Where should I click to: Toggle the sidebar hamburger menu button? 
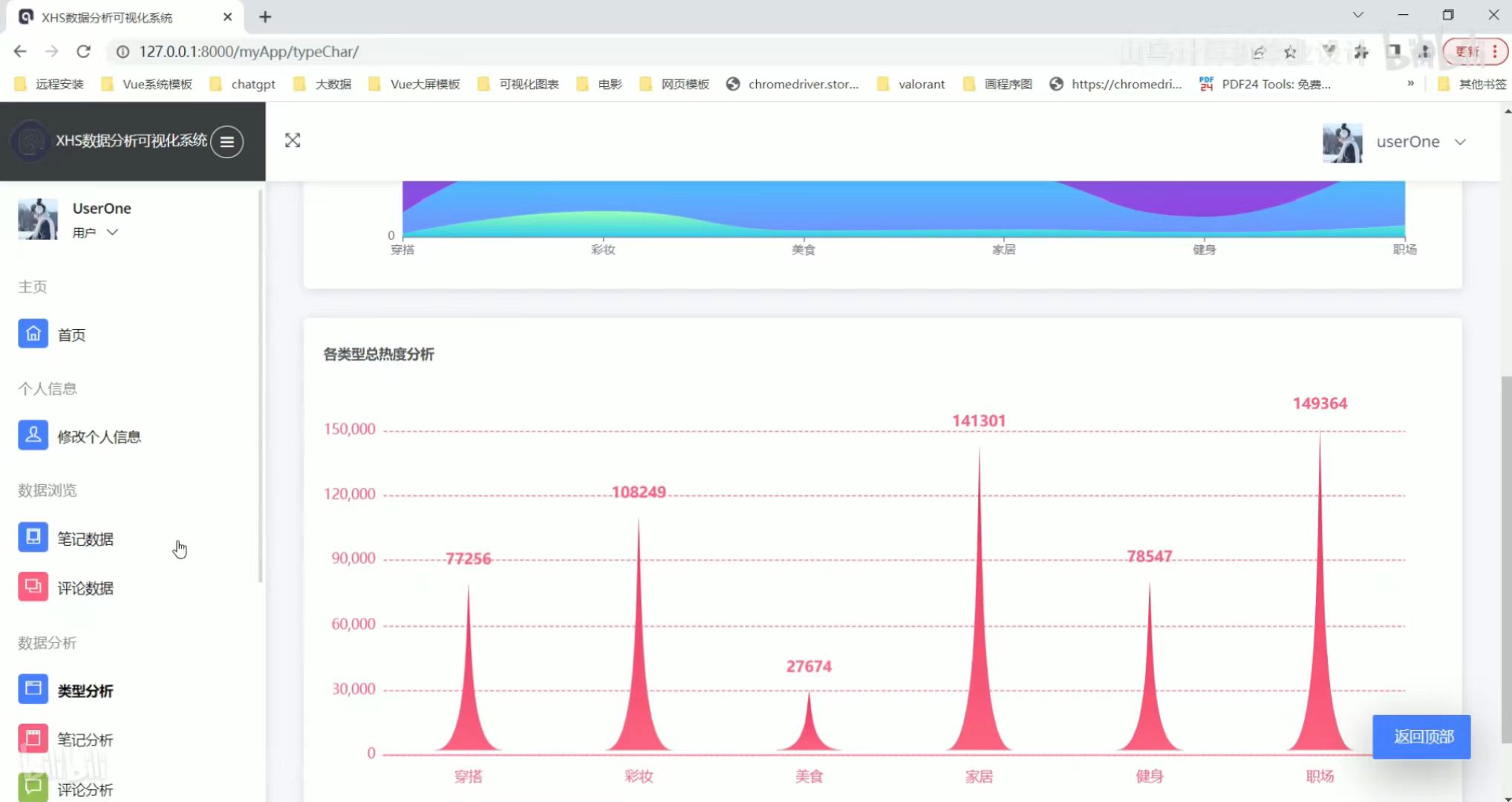point(227,141)
